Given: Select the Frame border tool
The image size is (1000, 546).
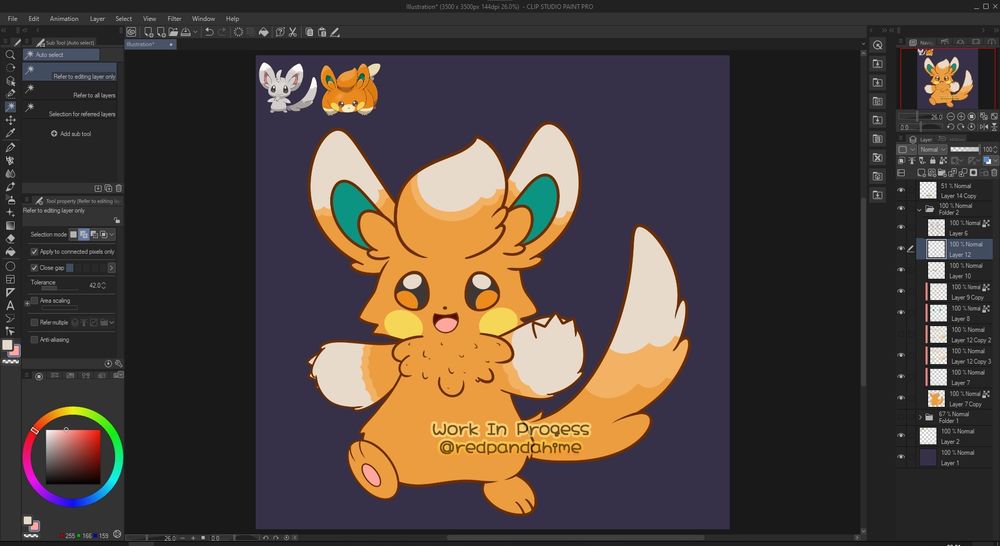Looking at the screenshot, I should tap(10, 279).
